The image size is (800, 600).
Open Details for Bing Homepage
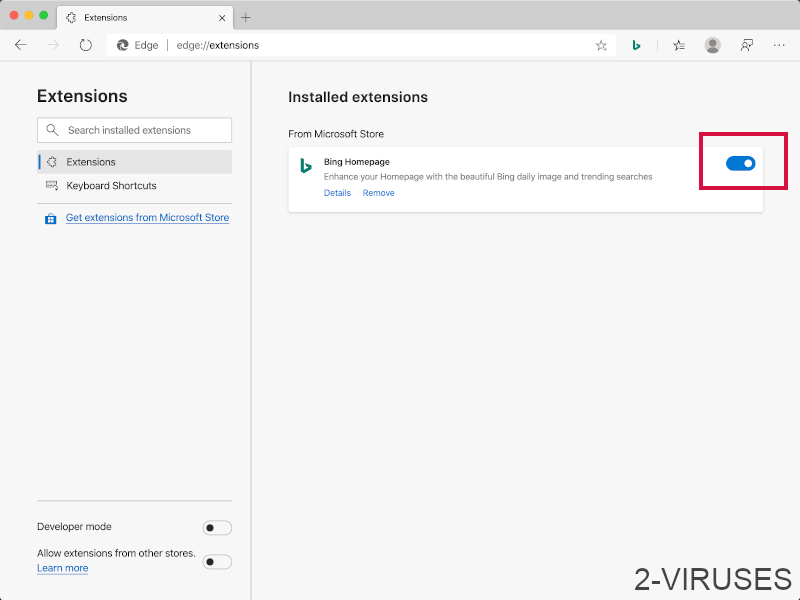pyautogui.click(x=337, y=193)
